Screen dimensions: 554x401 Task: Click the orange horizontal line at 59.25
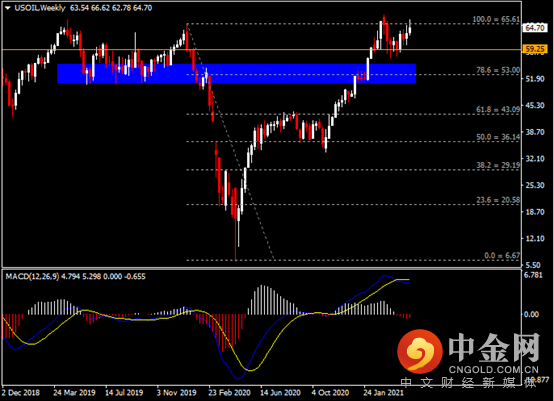(262, 49)
